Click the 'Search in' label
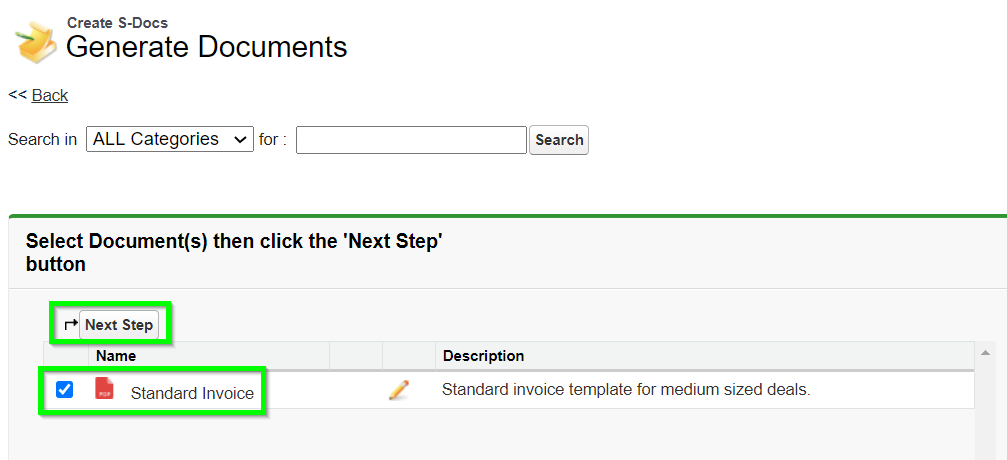1007x460 pixels. (x=42, y=139)
